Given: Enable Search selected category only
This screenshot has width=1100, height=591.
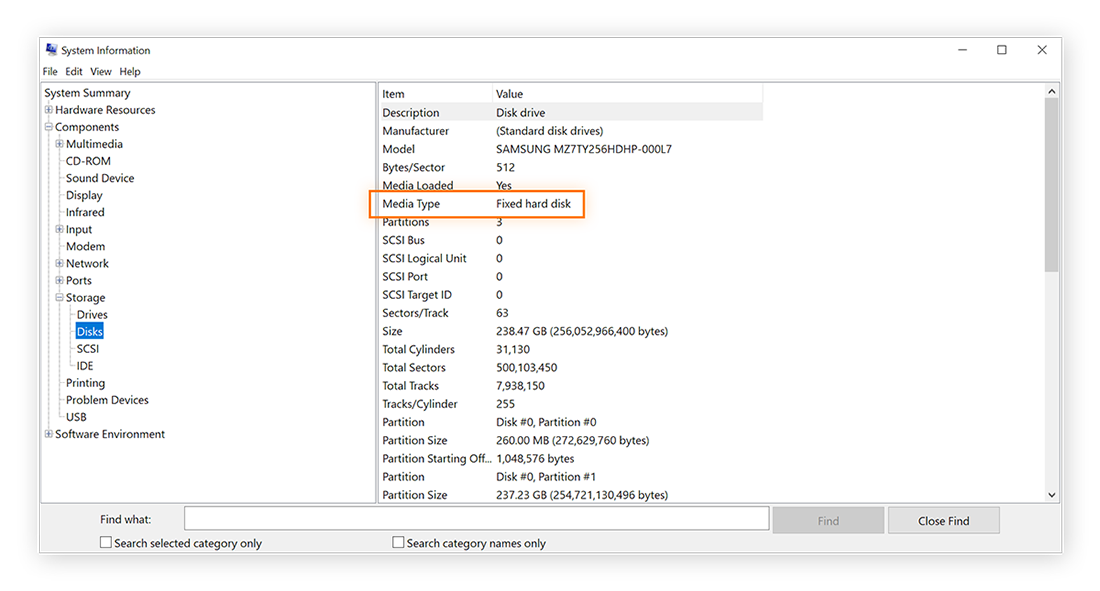Looking at the screenshot, I should coord(105,542).
